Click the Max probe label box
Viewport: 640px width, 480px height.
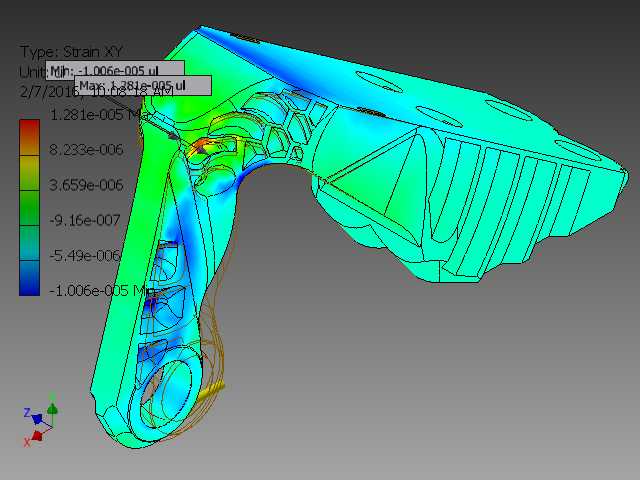[x=143, y=85]
